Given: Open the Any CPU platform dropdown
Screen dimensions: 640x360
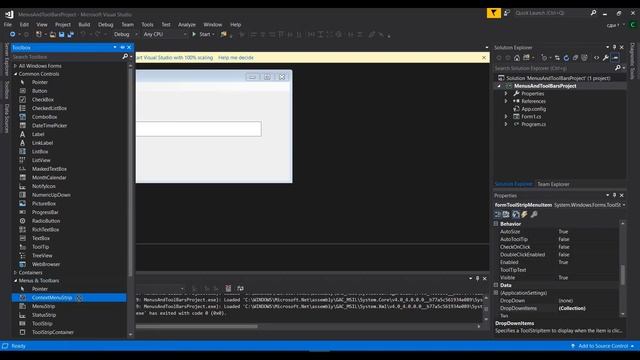Looking at the screenshot, I should (x=164, y=35).
